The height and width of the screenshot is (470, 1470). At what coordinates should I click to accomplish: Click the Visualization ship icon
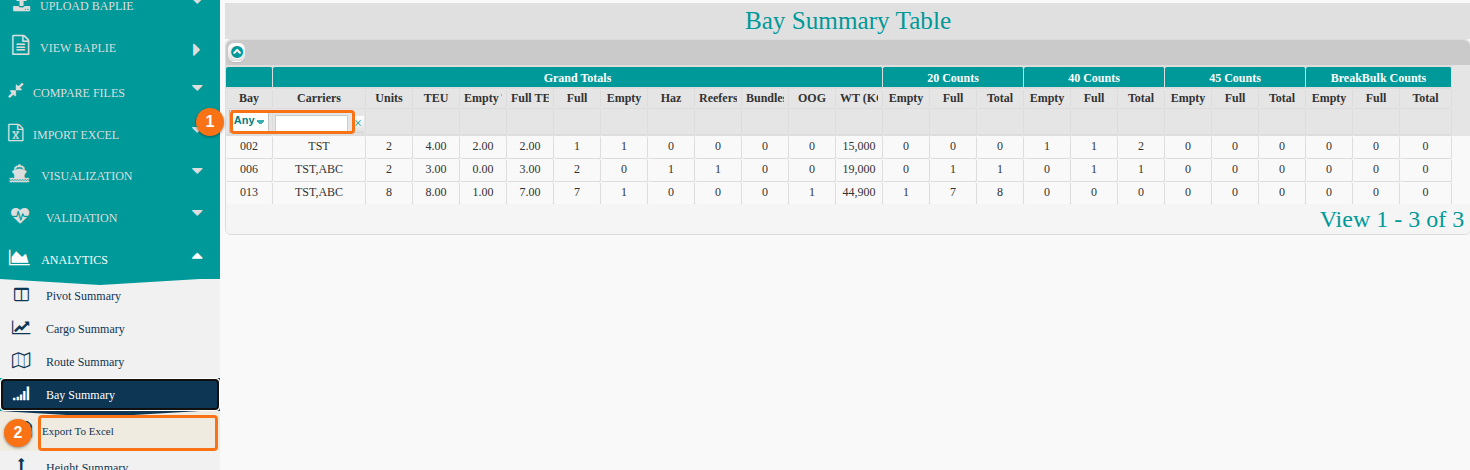tap(19, 174)
